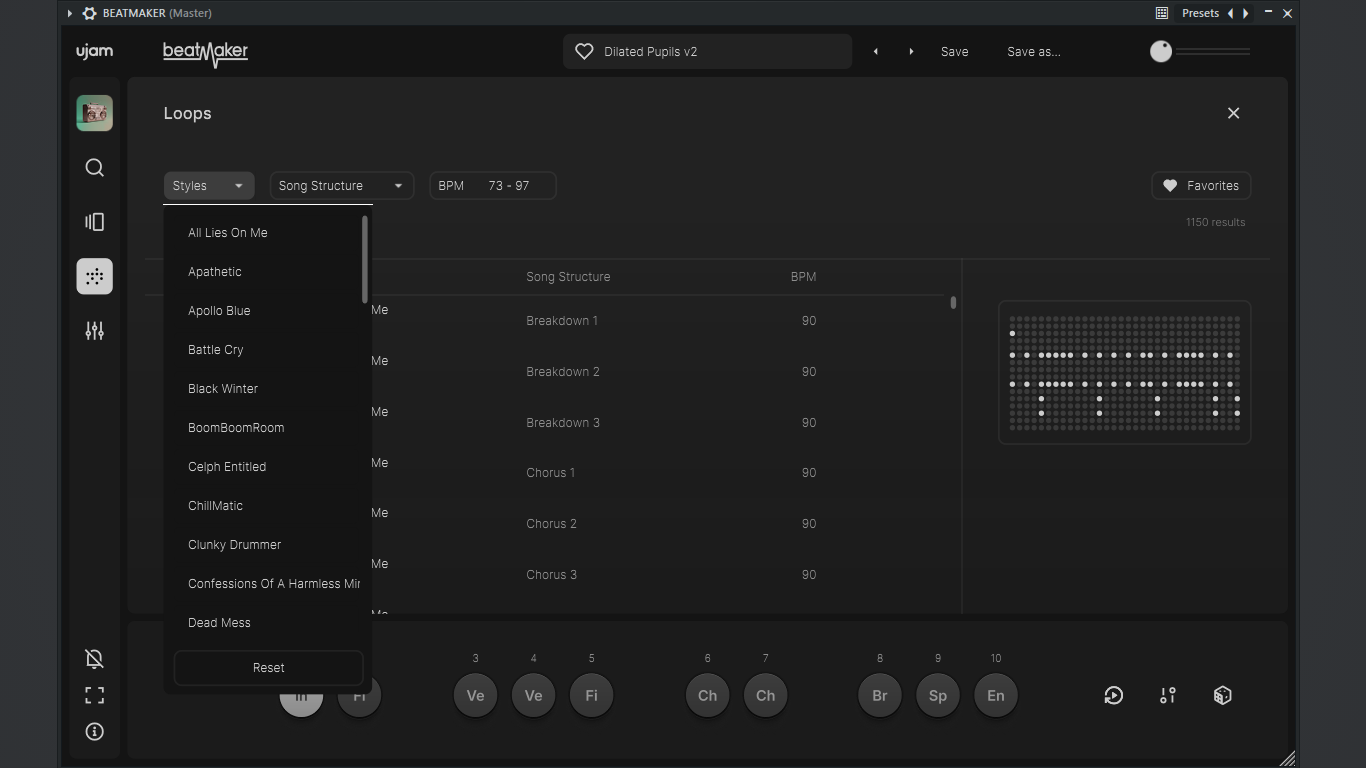Click host previous preset arrow in title bar

pyautogui.click(x=1230, y=13)
